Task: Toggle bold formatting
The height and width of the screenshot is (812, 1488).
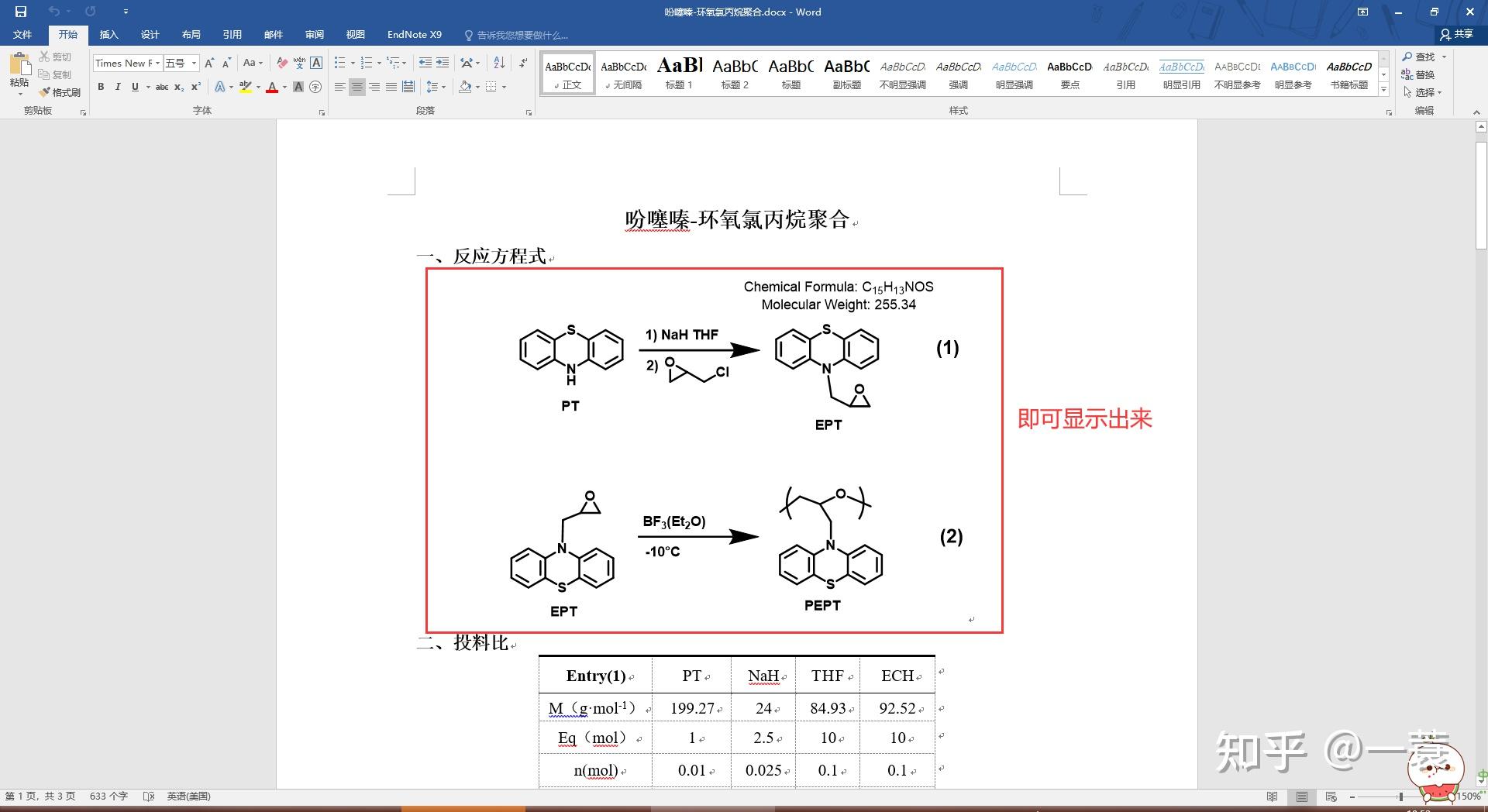Action: click(x=101, y=87)
